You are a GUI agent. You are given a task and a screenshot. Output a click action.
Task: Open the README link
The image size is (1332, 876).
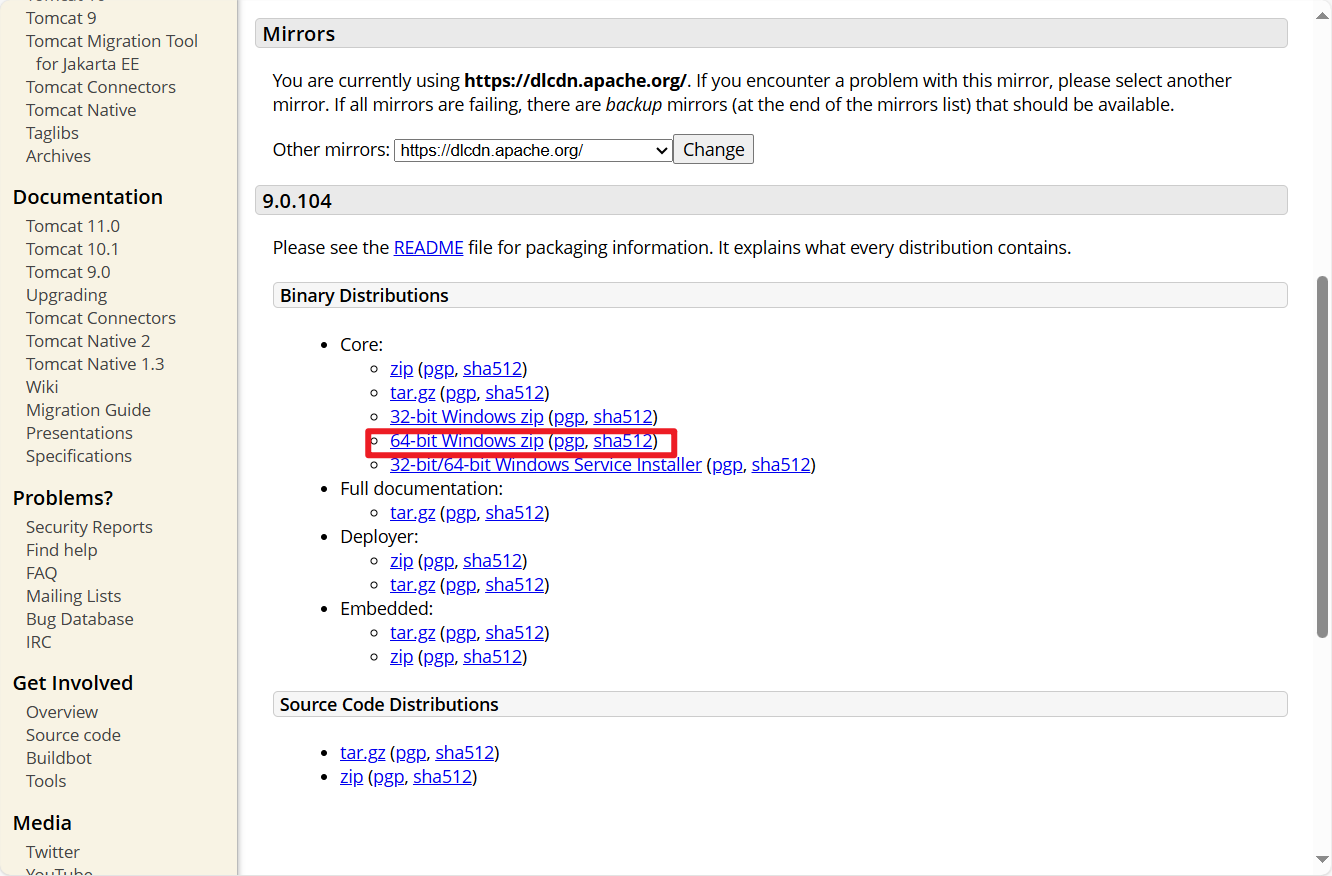(x=428, y=247)
